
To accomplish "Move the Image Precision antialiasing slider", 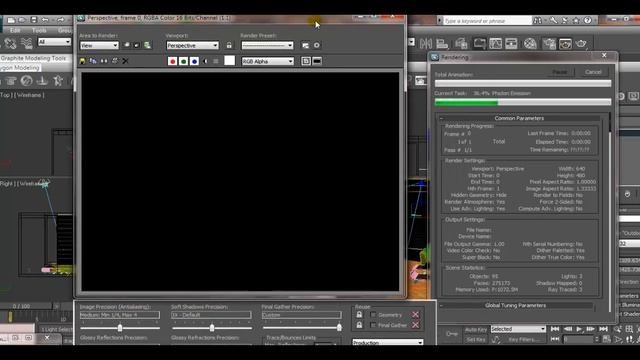I will coord(120,328).
